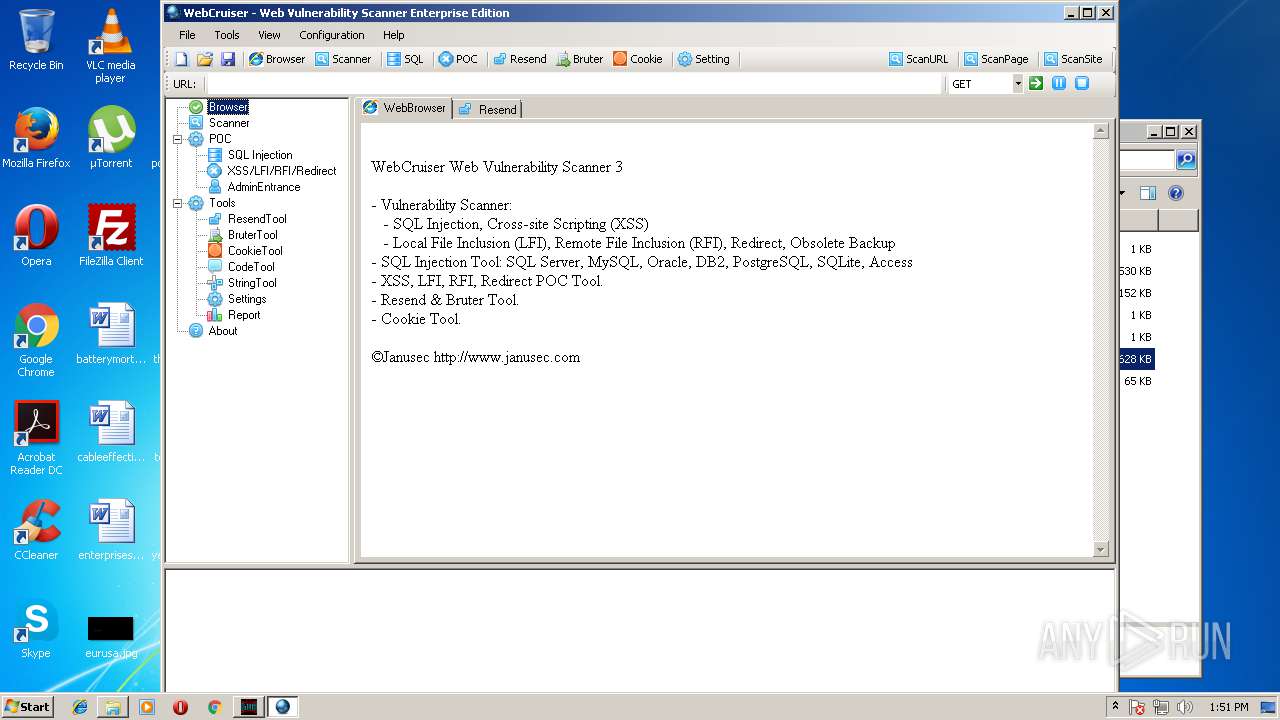The image size is (1280, 720).
Task: Select XSS/LFI/RFI/Redirect tree item
Action: 282,171
